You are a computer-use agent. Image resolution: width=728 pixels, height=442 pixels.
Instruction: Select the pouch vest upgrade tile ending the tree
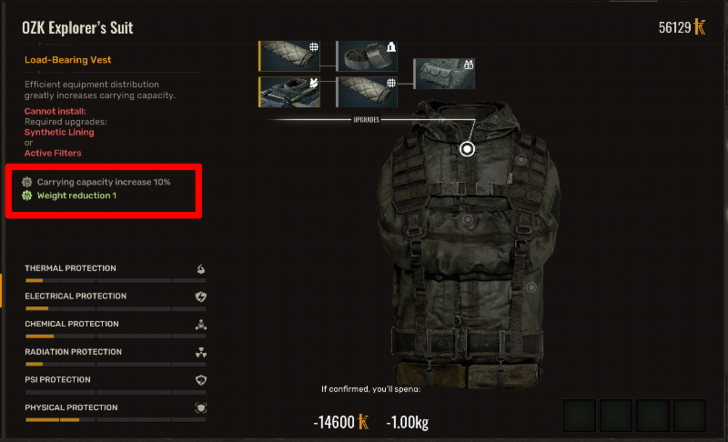tap(444, 74)
